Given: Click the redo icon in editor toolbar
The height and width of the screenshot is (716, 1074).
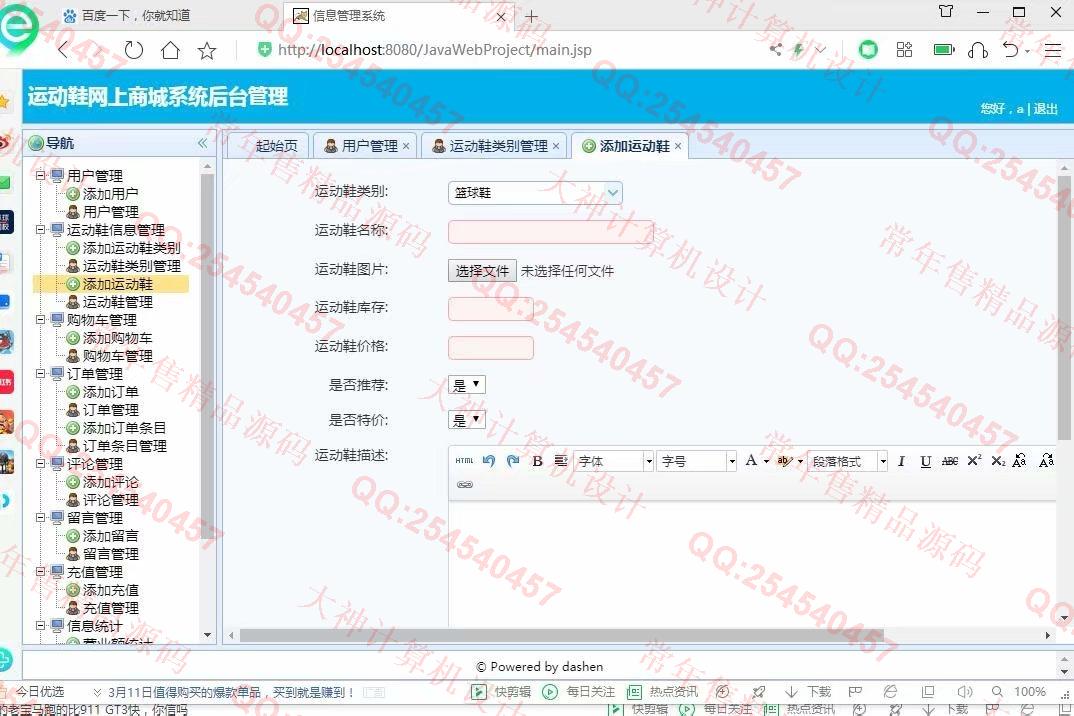Looking at the screenshot, I should (x=513, y=461).
